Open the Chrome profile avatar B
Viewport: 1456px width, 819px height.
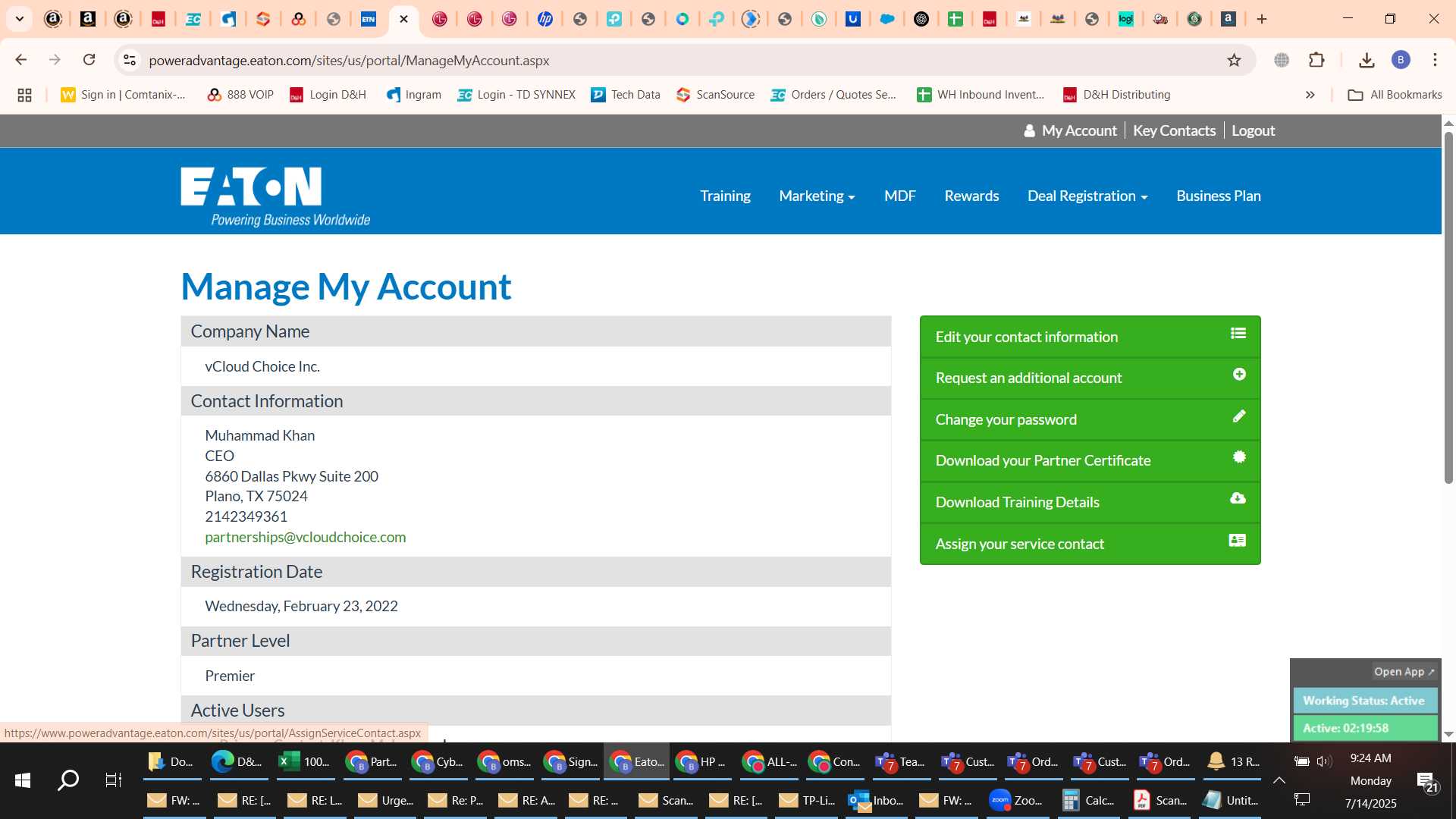point(1401,60)
